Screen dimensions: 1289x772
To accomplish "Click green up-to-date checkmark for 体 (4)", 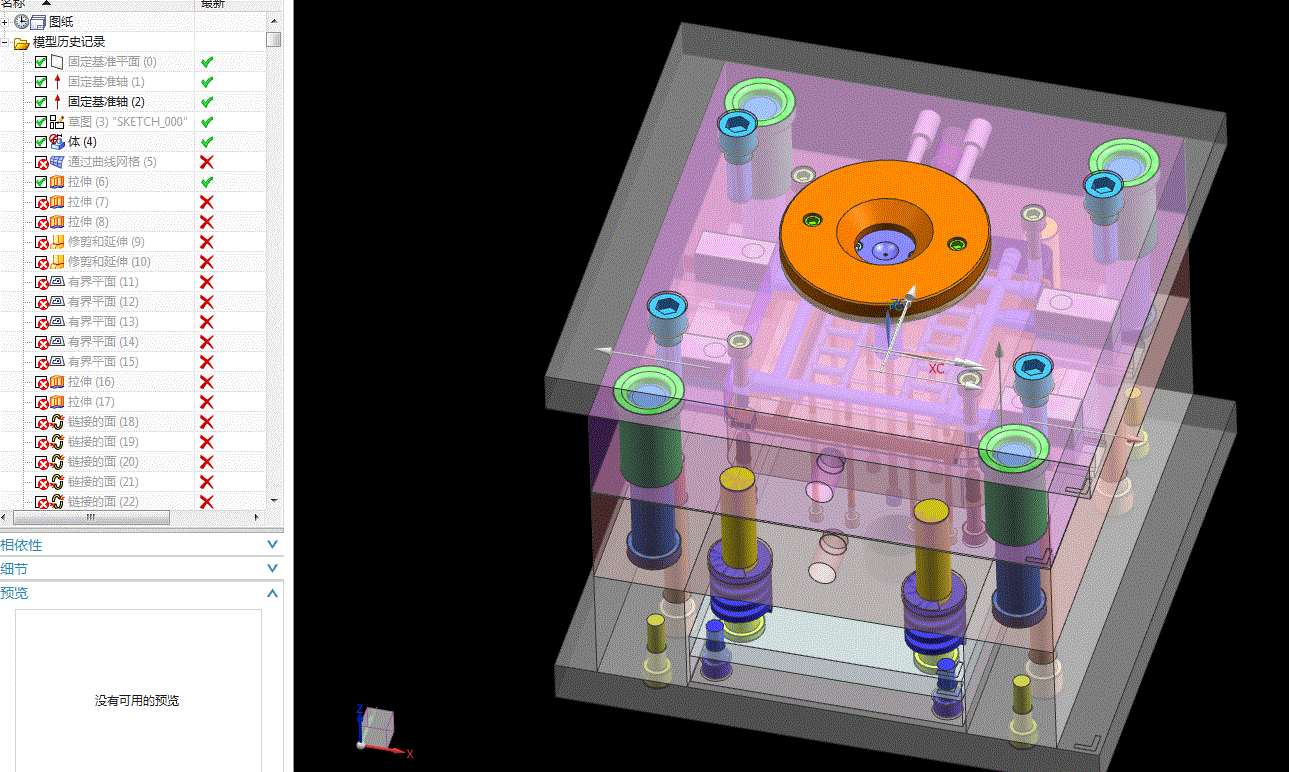I will point(207,142).
